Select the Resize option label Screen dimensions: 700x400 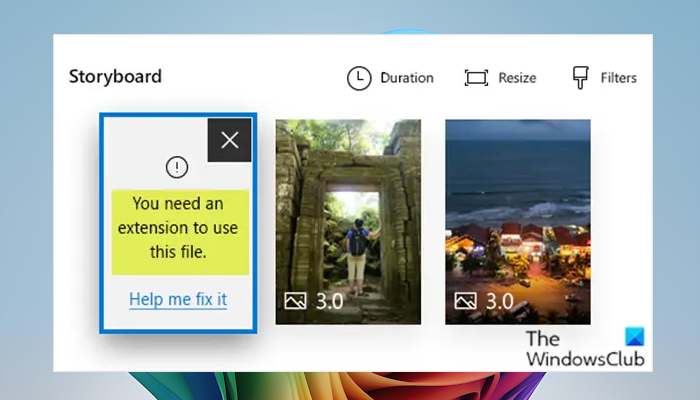(x=517, y=78)
